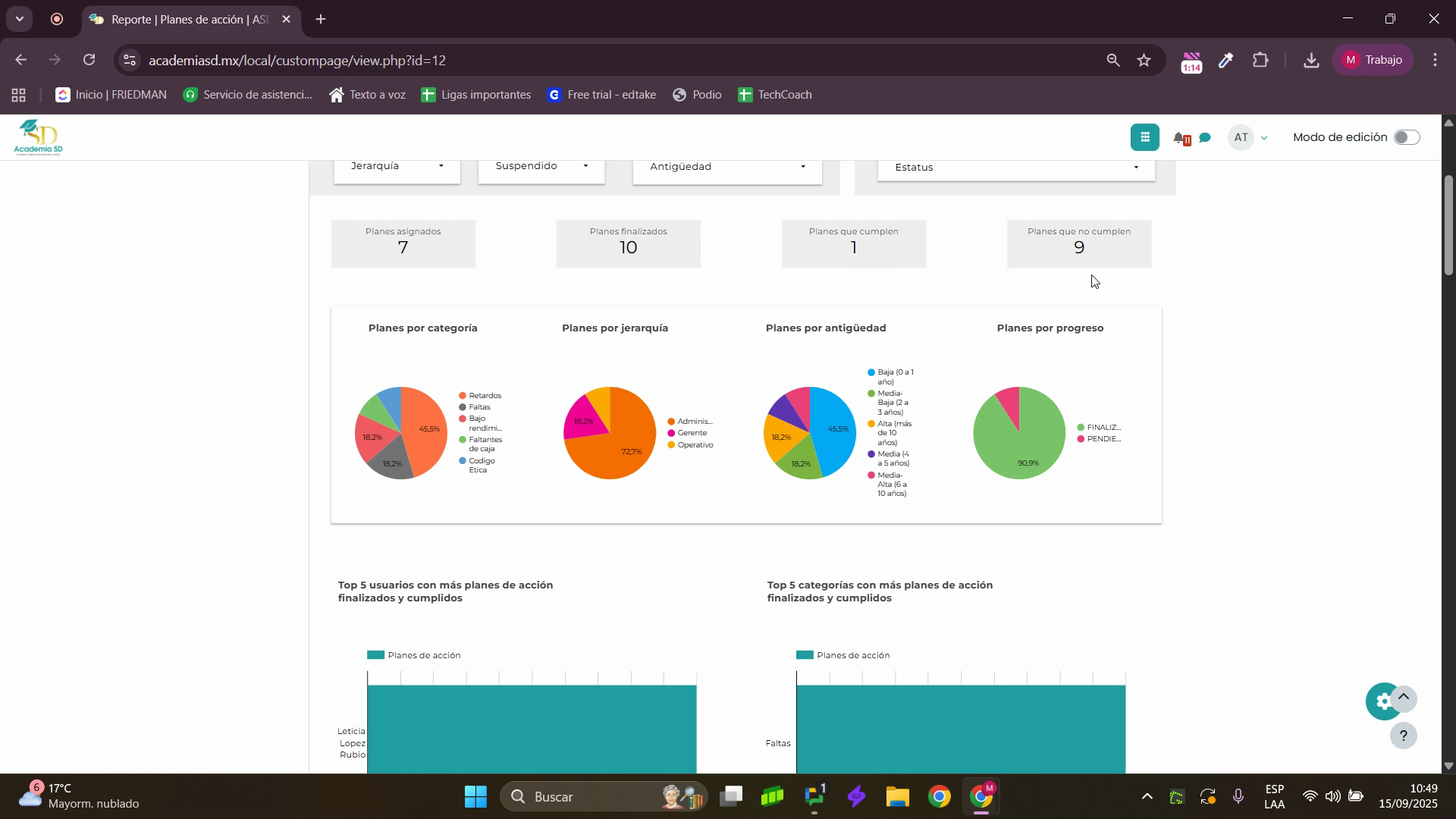Click the Gerente pink legend swatch

click(671, 433)
